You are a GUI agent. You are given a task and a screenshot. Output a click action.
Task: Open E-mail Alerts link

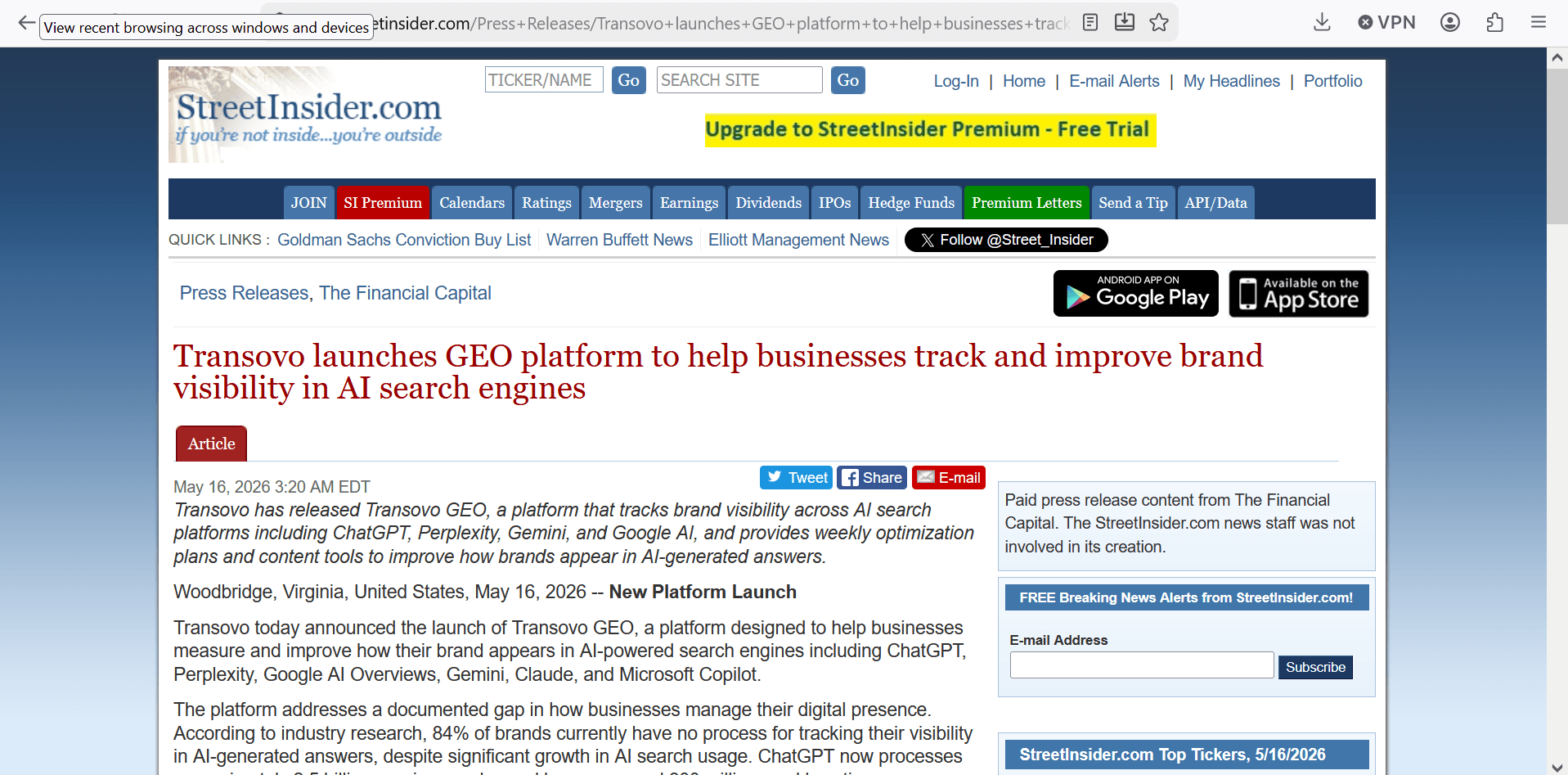1114,81
